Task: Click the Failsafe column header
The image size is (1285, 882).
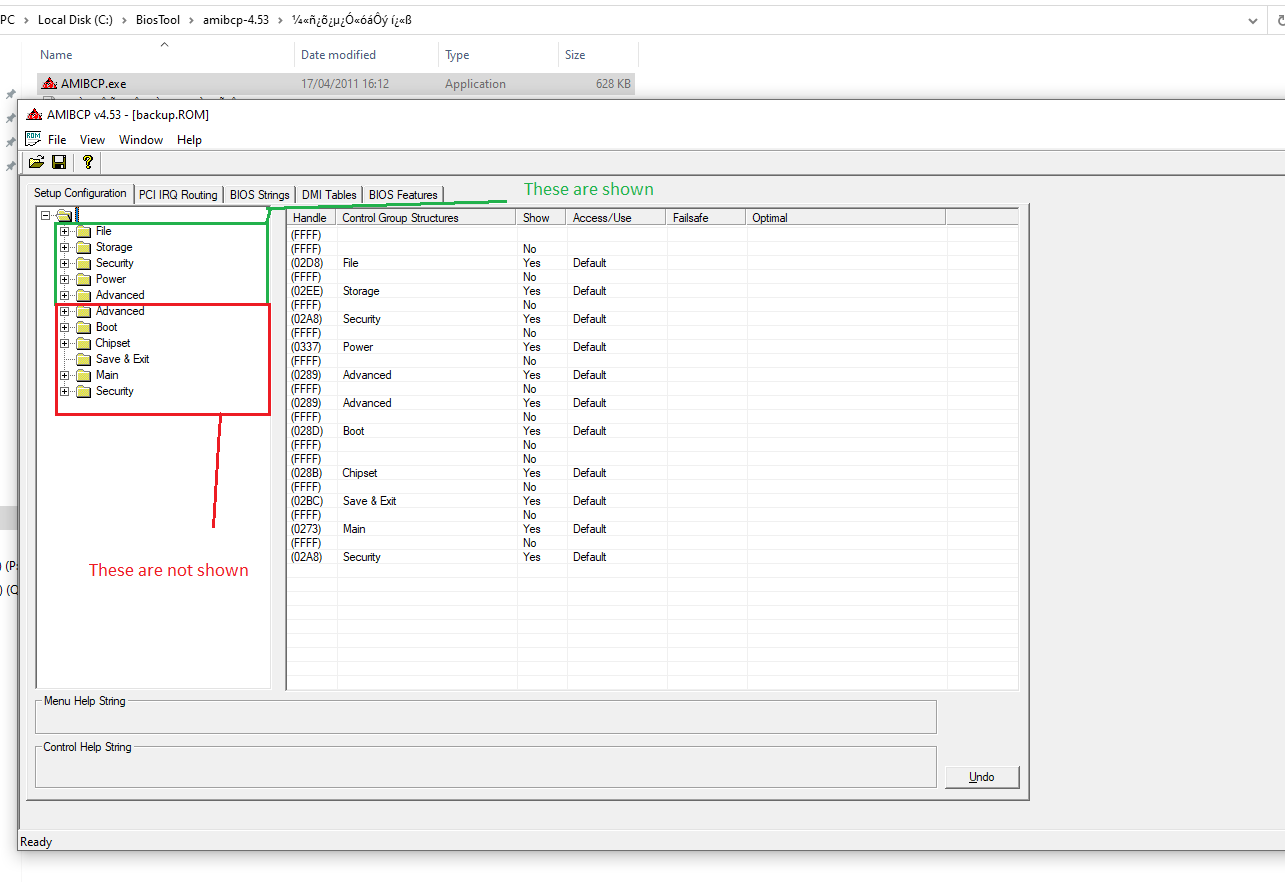Action: [x=707, y=217]
